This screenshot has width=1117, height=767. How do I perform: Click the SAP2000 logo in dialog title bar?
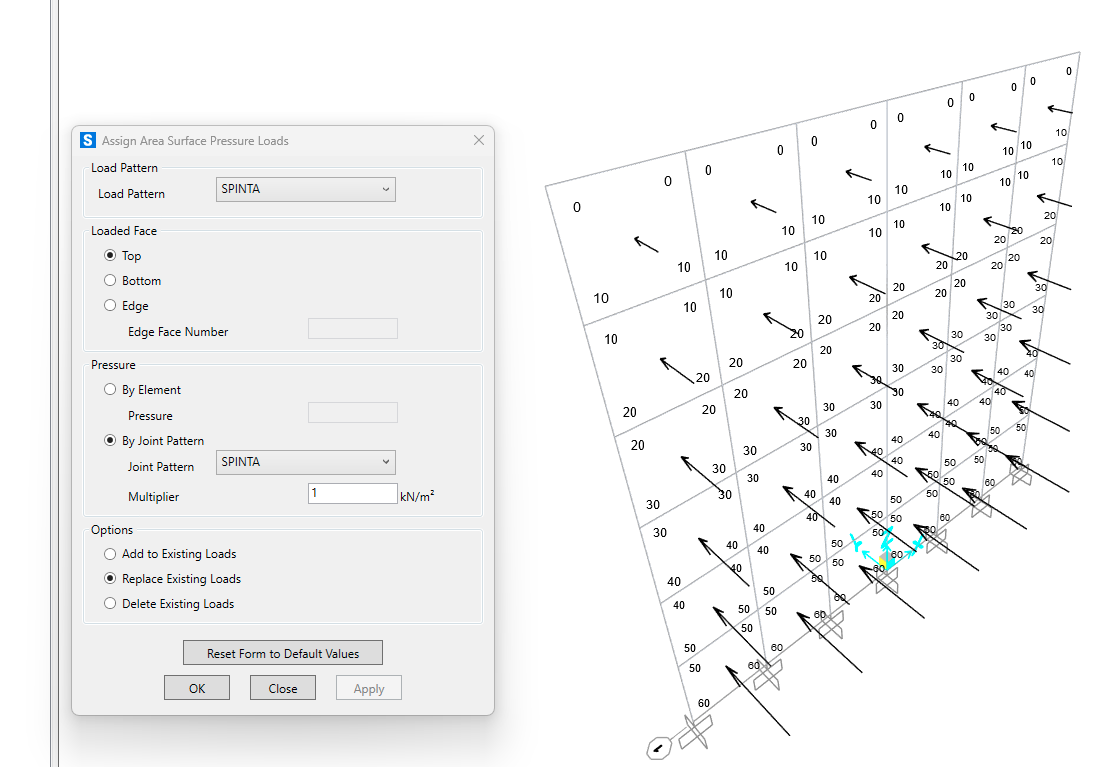[x=88, y=141]
